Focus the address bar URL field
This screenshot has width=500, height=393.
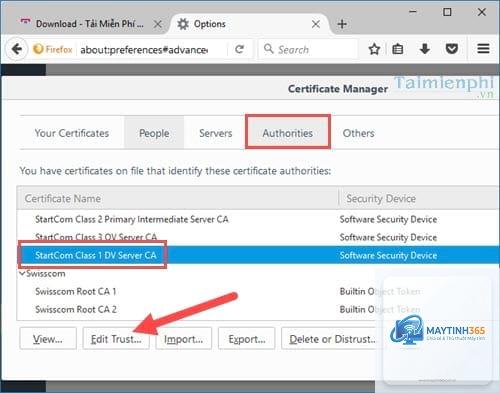[144, 50]
